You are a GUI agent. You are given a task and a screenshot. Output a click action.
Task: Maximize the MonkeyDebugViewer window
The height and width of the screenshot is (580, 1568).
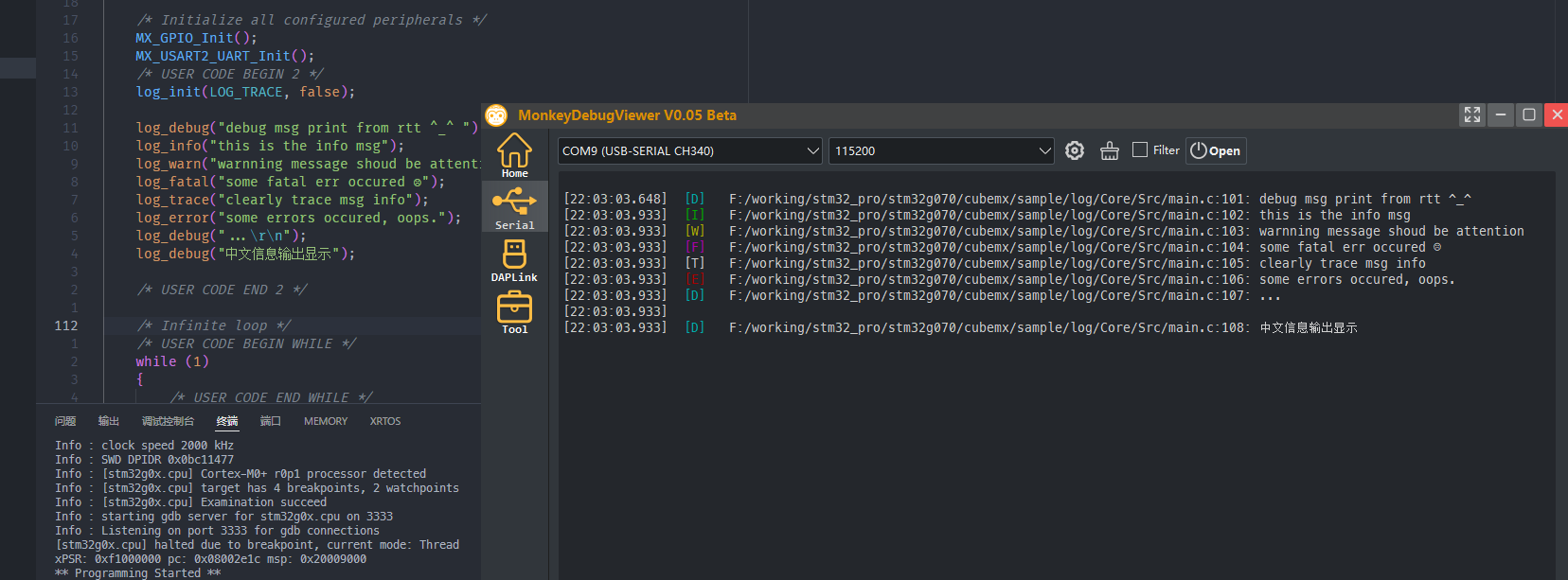coord(1528,114)
